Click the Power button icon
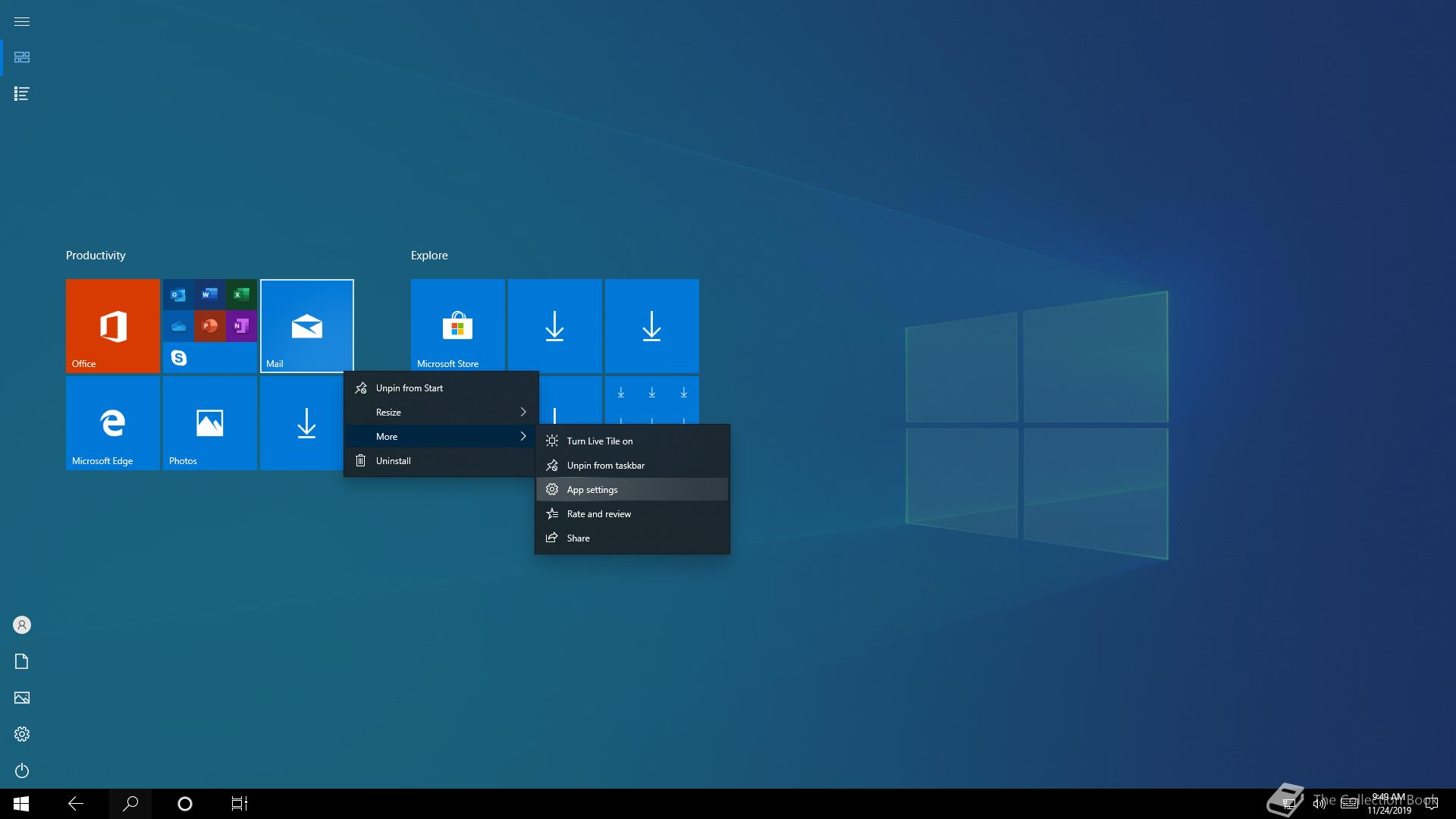This screenshot has width=1456, height=819. [x=22, y=770]
